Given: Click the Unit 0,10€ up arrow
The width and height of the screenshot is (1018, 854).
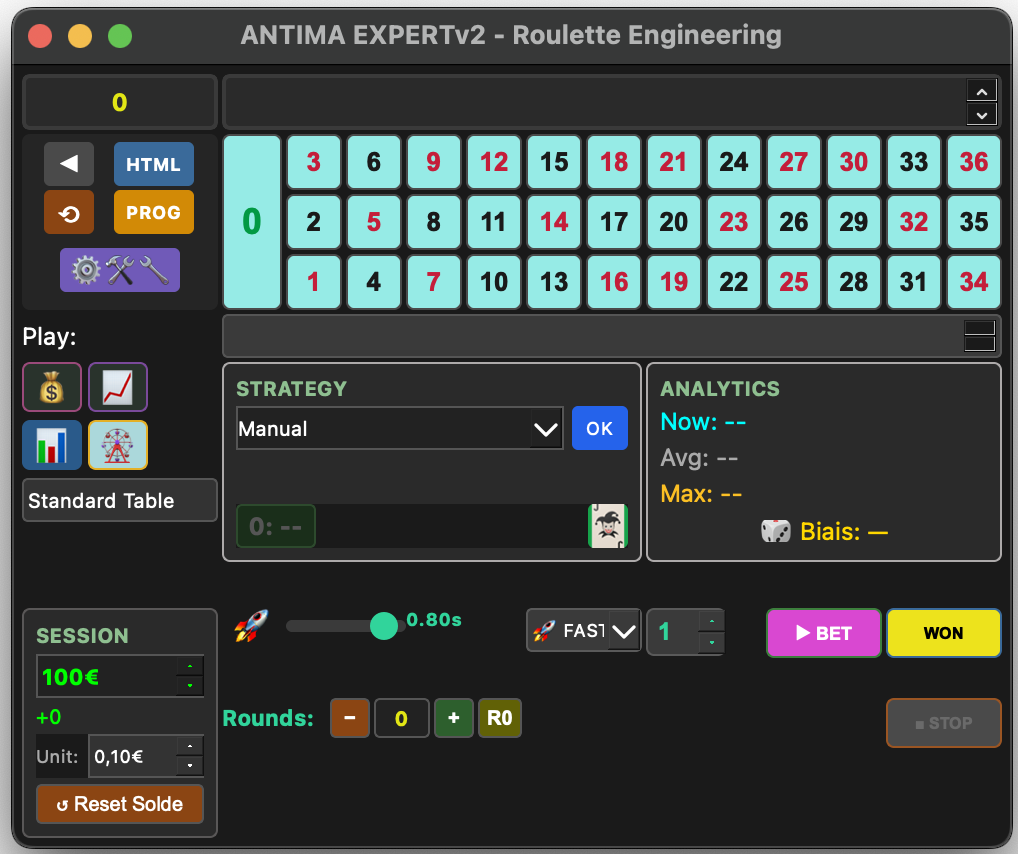Looking at the screenshot, I should click(190, 746).
